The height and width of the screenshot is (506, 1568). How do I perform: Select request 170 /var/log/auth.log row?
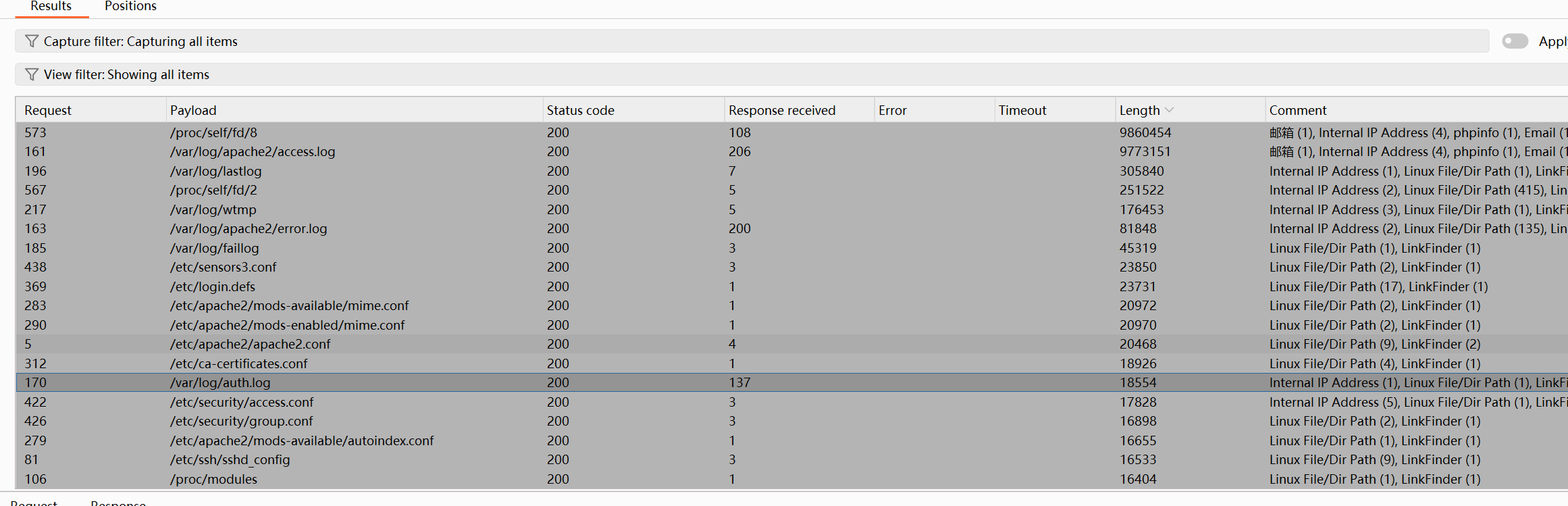pyautogui.click(x=220, y=383)
